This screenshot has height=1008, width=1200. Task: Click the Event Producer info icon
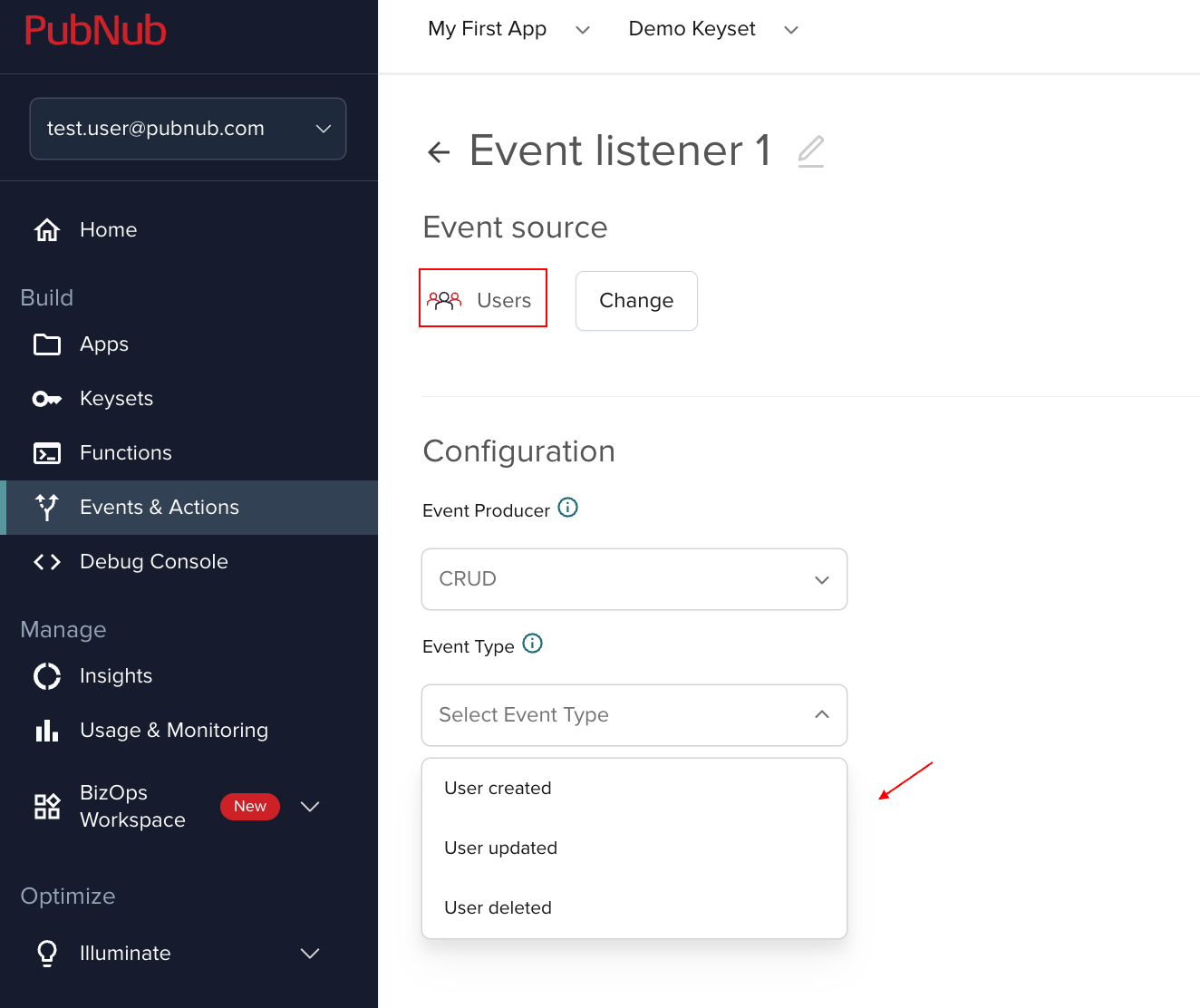(567, 508)
